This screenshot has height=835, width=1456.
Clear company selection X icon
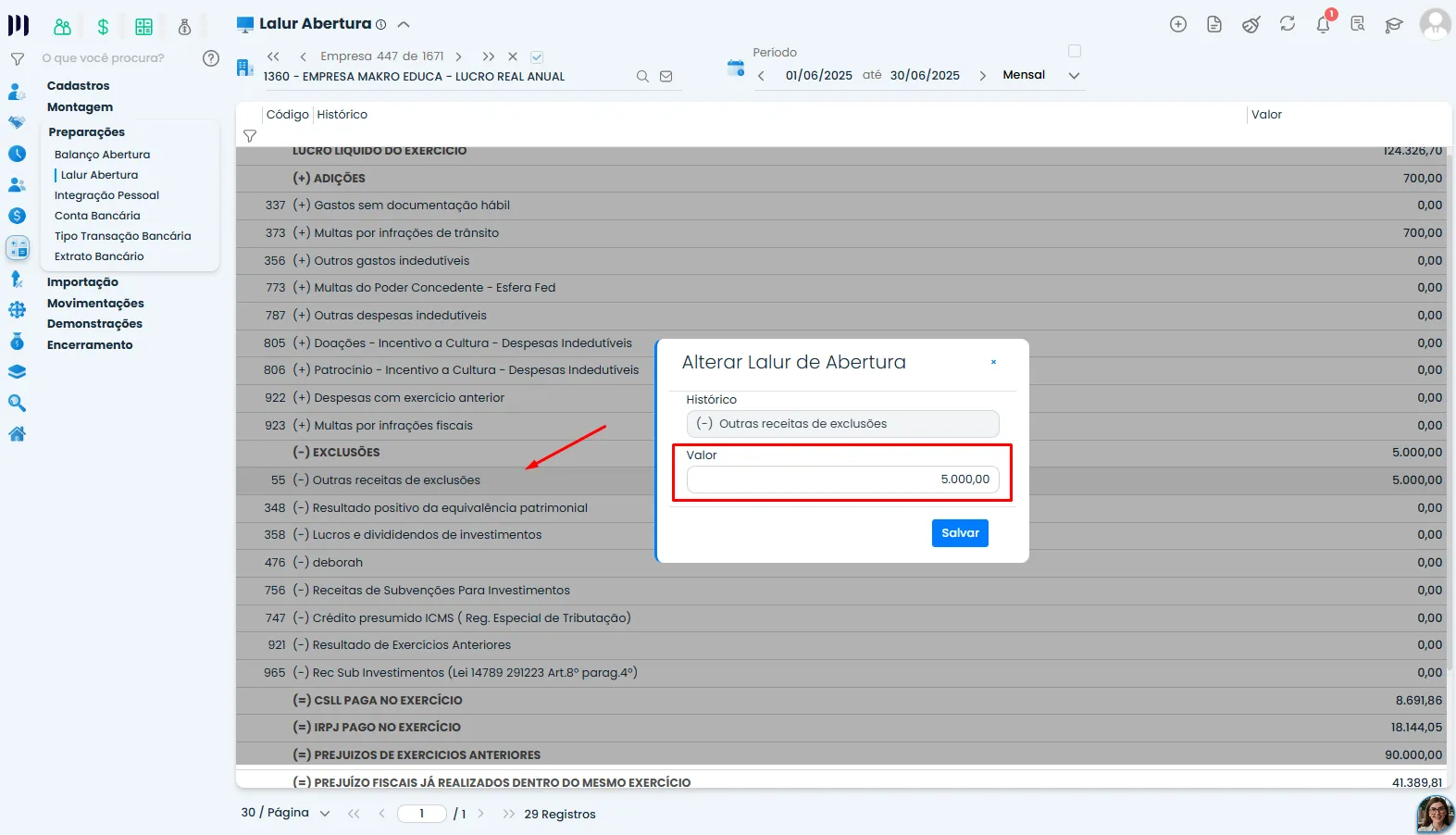point(513,56)
